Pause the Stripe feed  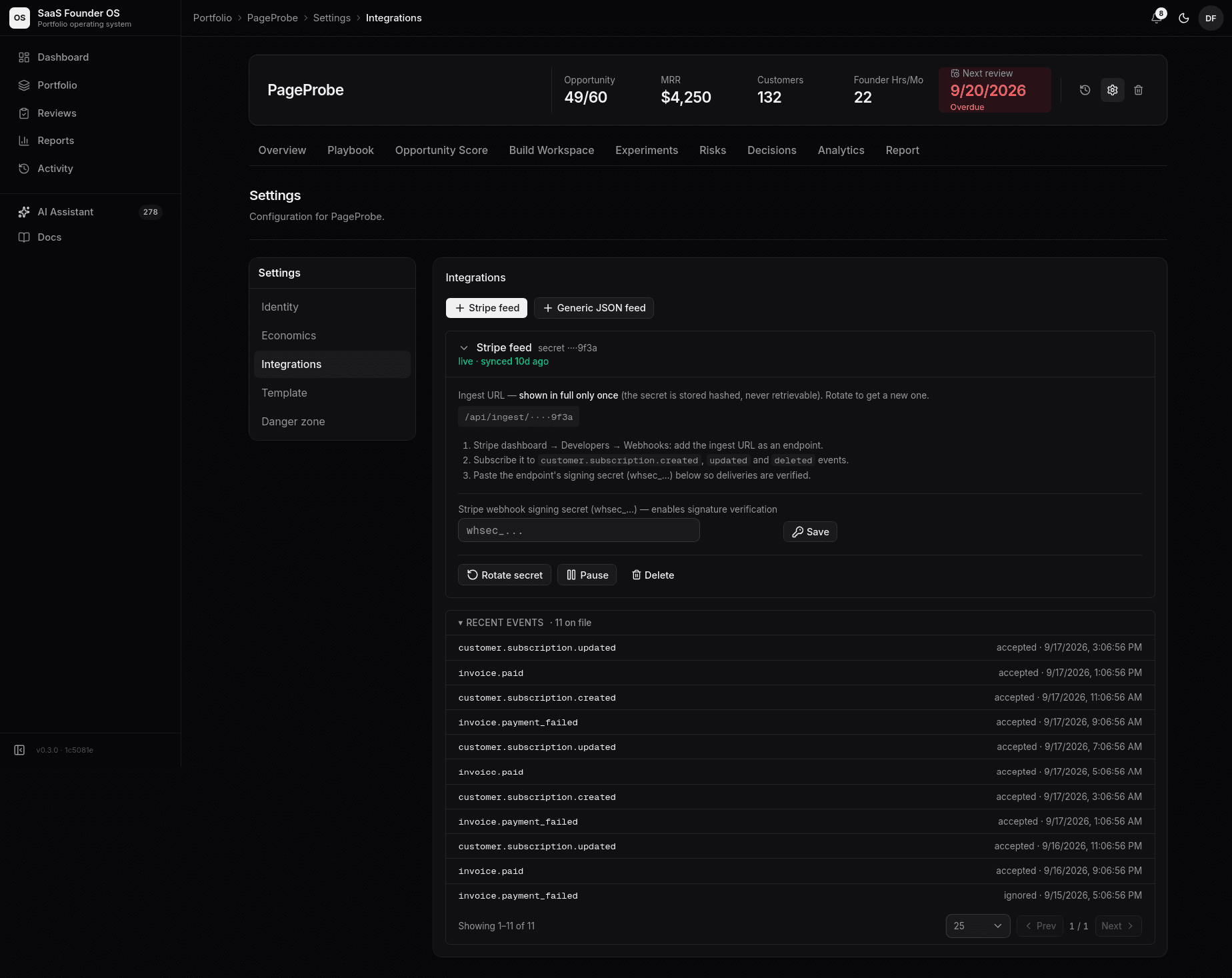[587, 575]
